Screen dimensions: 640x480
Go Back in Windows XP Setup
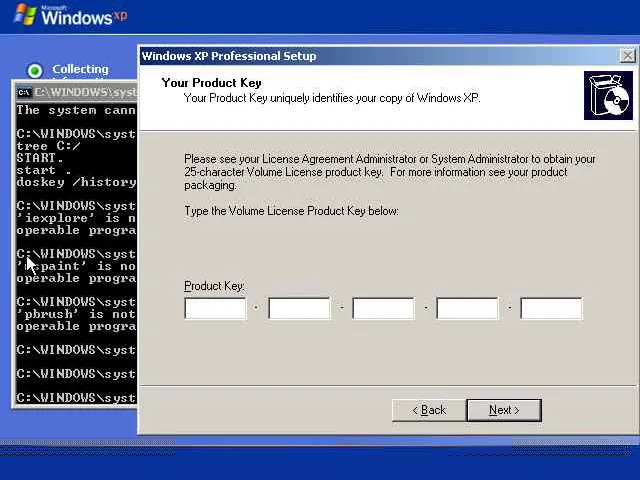pyautogui.click(x=429, y=410)
